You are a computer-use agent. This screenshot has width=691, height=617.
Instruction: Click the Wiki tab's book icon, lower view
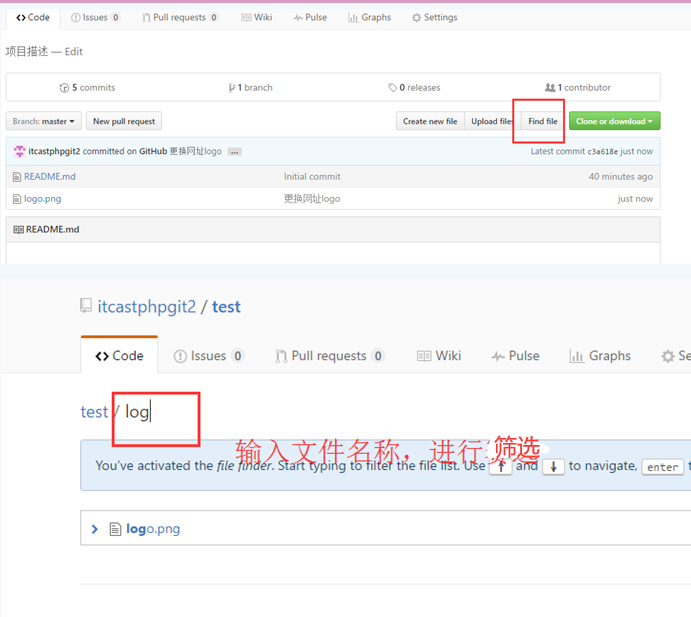pos(424,356)
